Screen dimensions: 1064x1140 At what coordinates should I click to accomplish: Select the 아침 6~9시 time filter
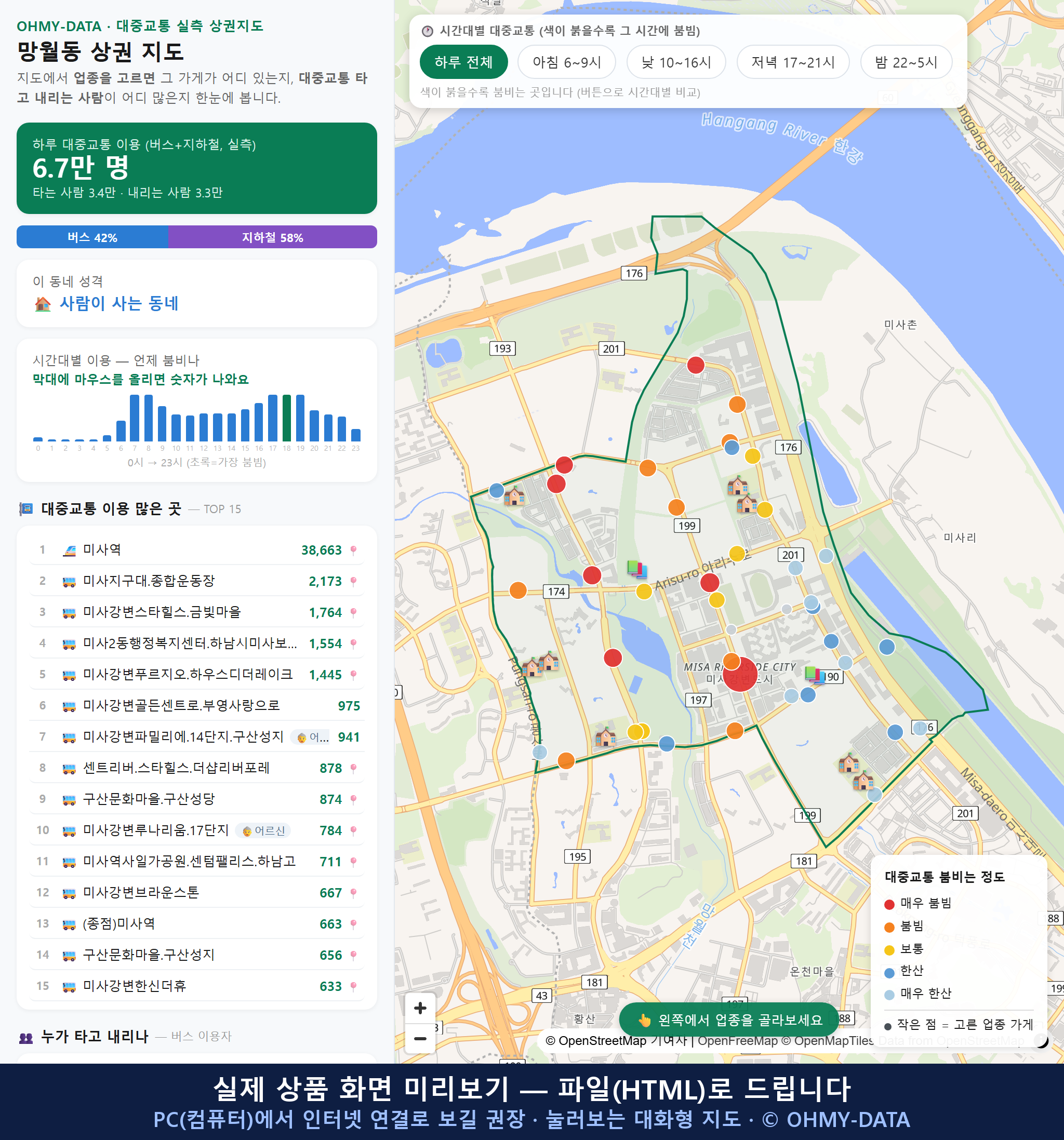pyautogui.click(x=567, y=62)
